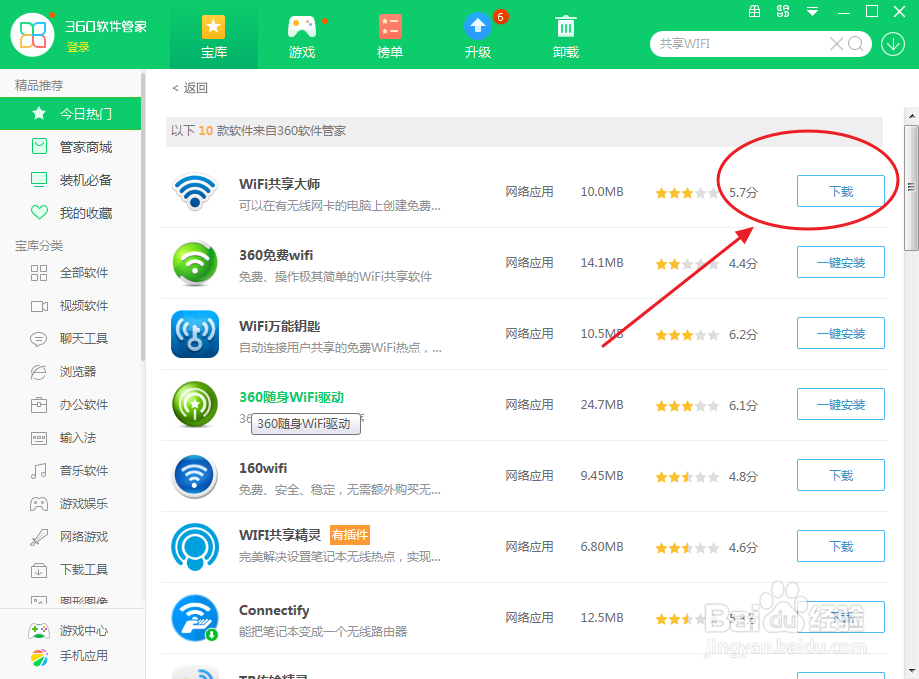This screenshot has width=919, height=679.
Task: Click 一键安装 for WiFi万能钥匙
Action: point(840,333)
